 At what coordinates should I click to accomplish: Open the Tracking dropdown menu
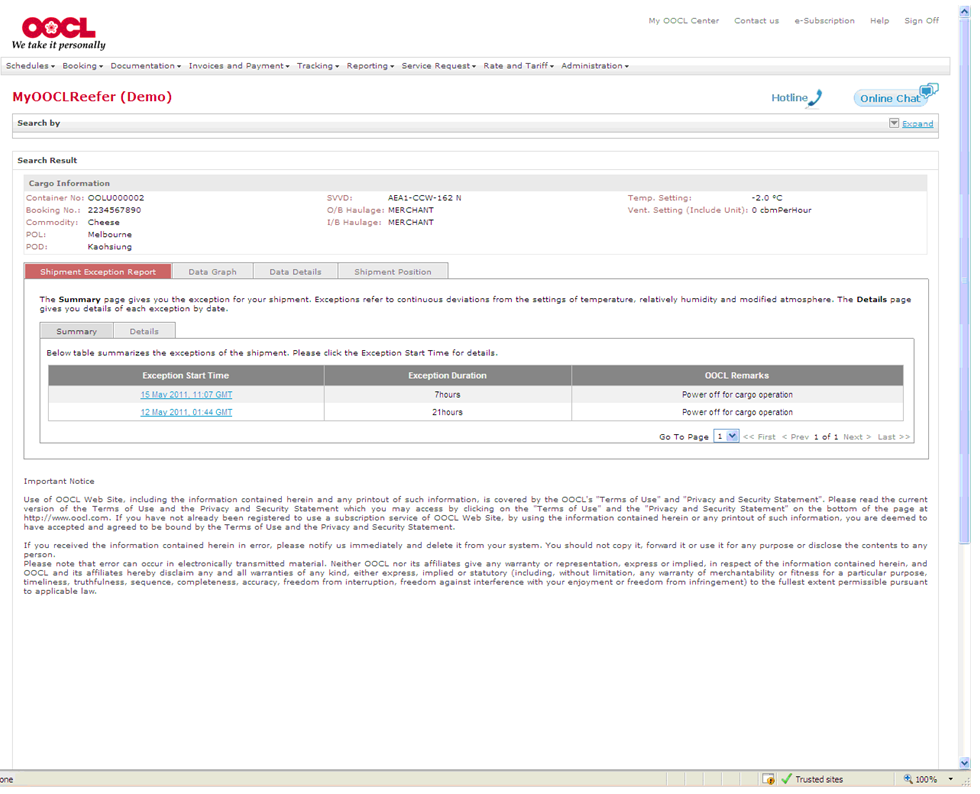[x=318, y=66]
